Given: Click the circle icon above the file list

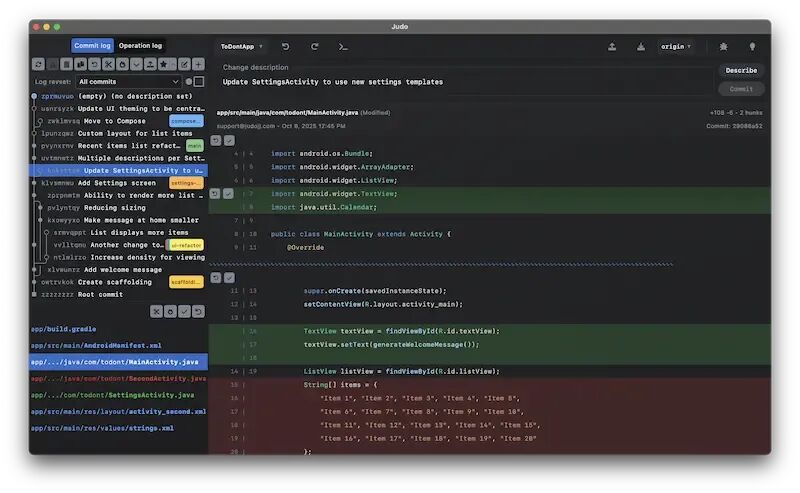Looking at the screenshot, I should [170, 311].
